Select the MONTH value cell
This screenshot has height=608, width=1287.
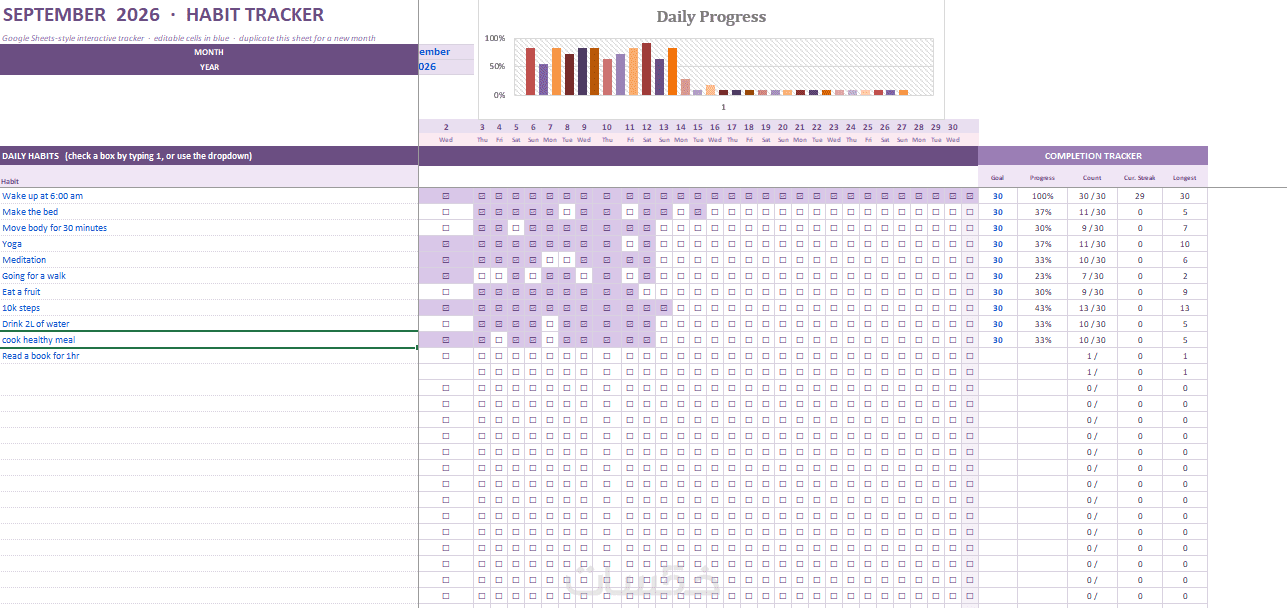coord(446,52)
